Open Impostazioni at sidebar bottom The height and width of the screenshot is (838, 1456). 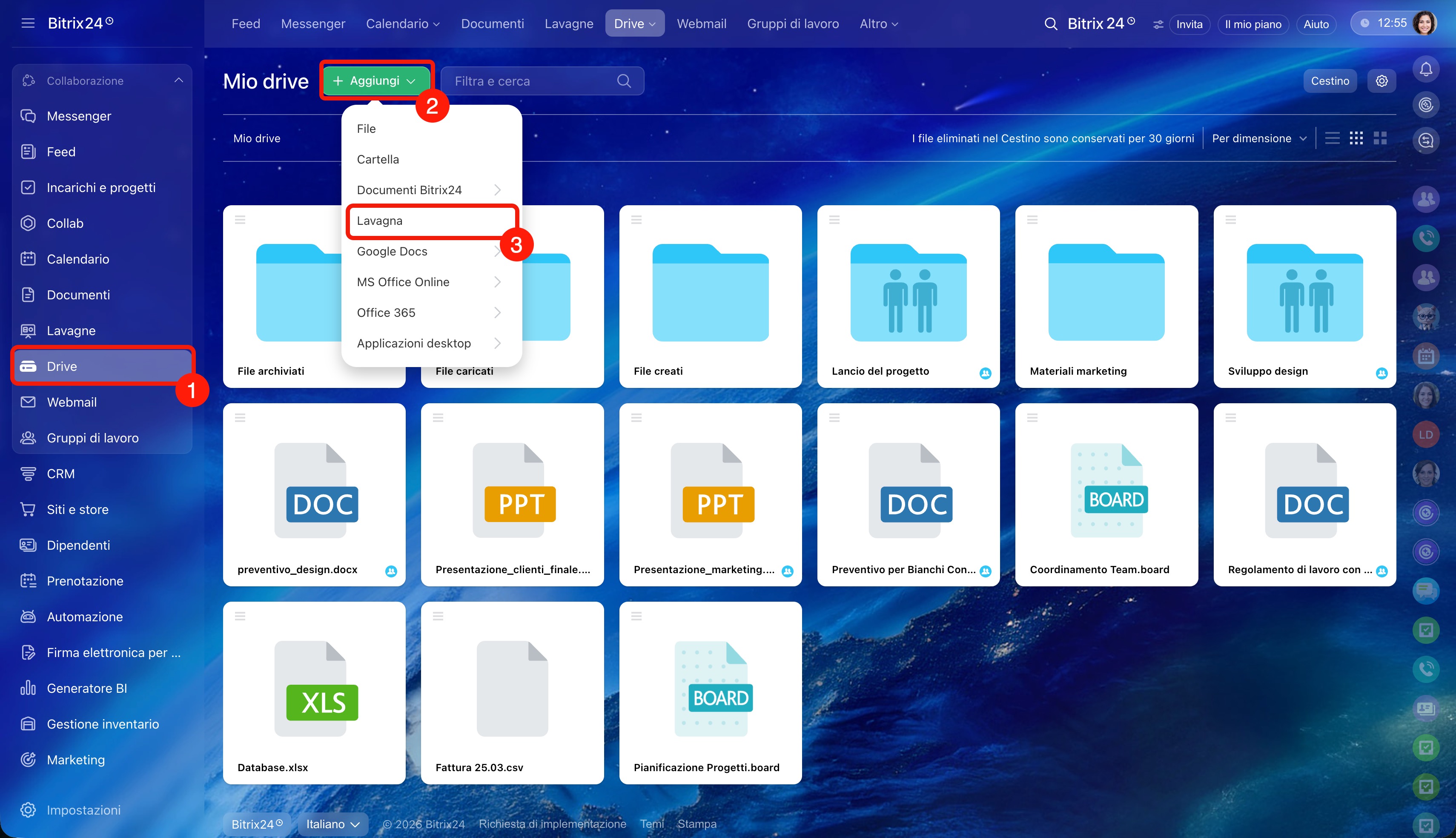[103, 810]
